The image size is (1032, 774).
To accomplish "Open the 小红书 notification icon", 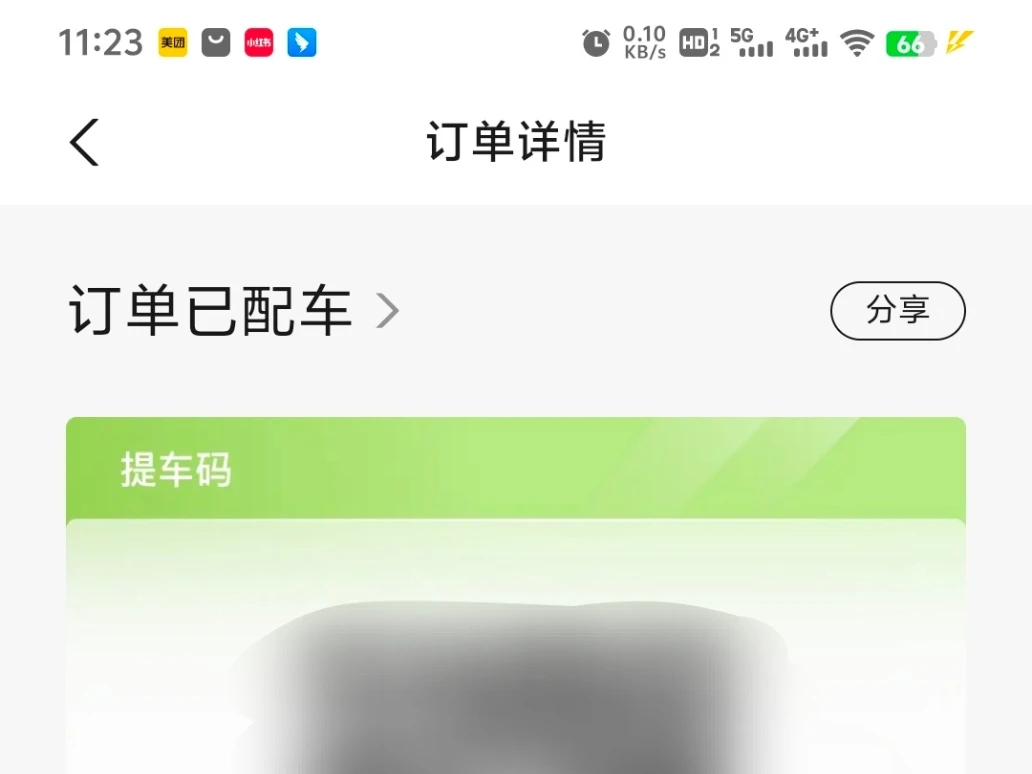I will 259,43.
